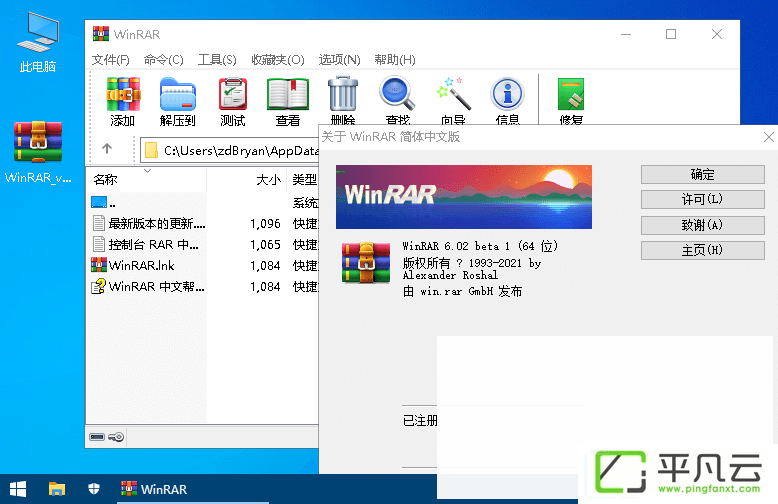Click the WinRAR sunset banner image
The image size is (778, 504).
point(464,197)
